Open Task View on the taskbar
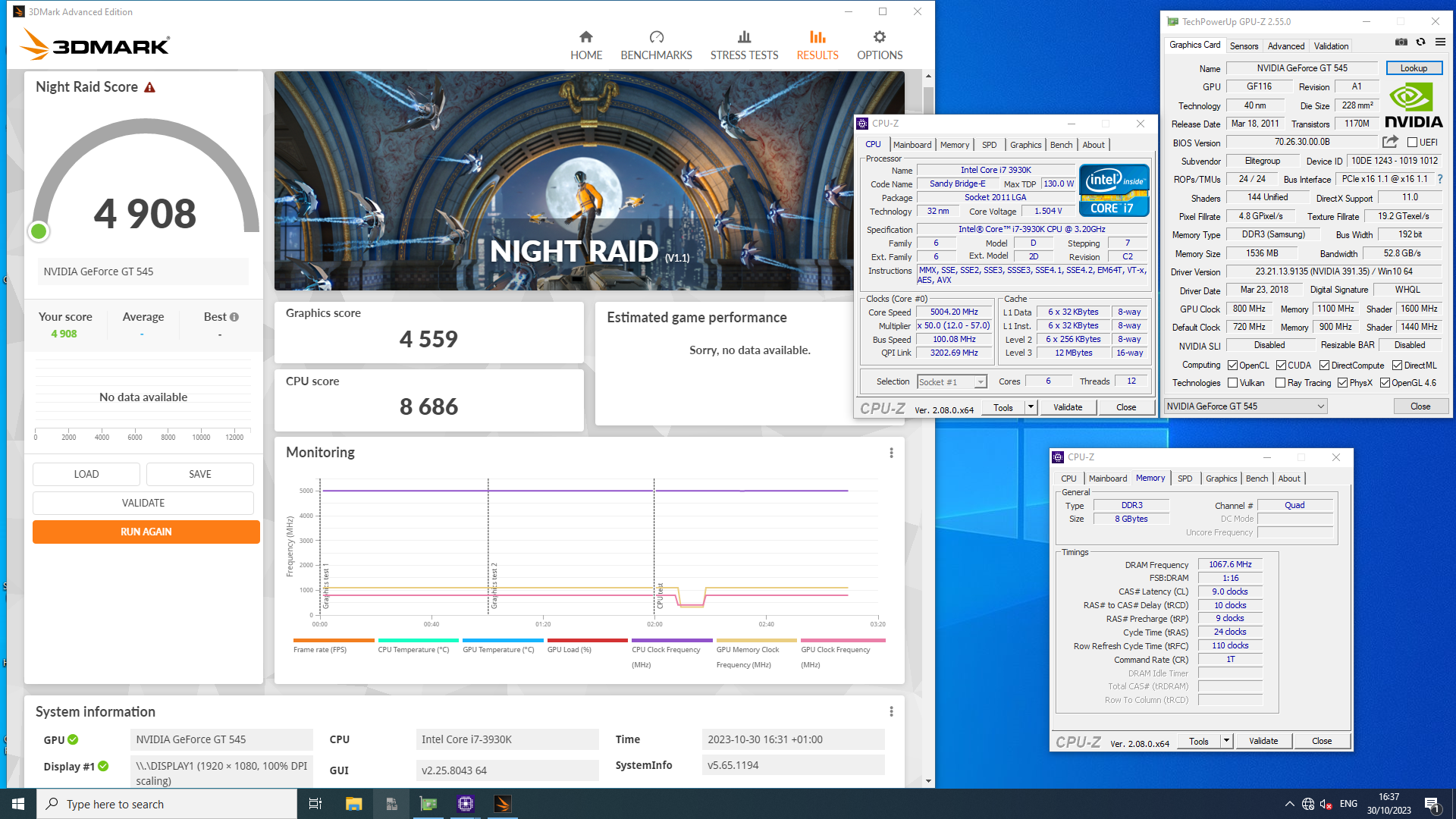This screenshot has width=1456, height=819. tap(315, 804)
